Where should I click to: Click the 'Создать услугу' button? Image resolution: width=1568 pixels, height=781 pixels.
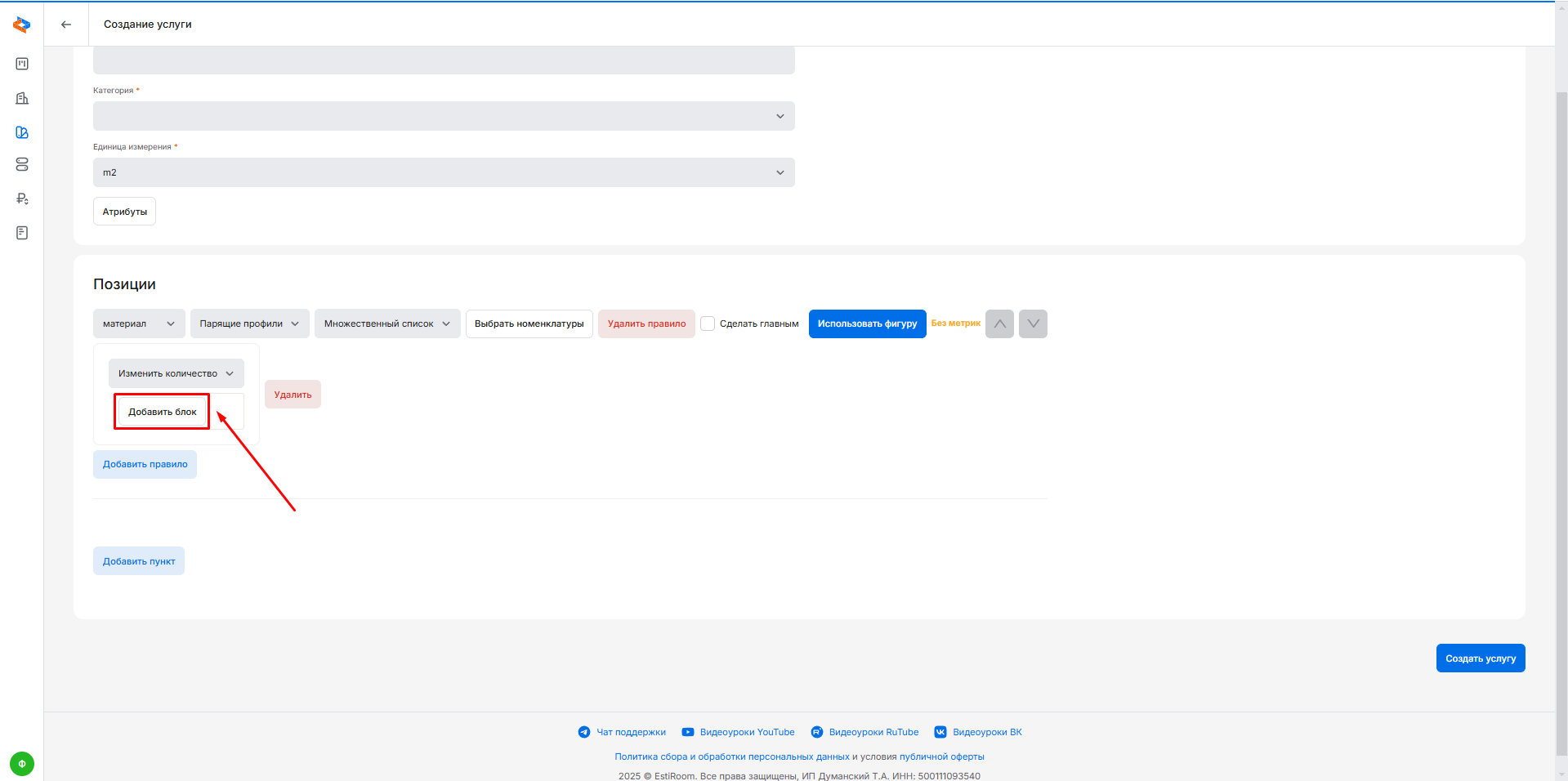pos(1480,658)
